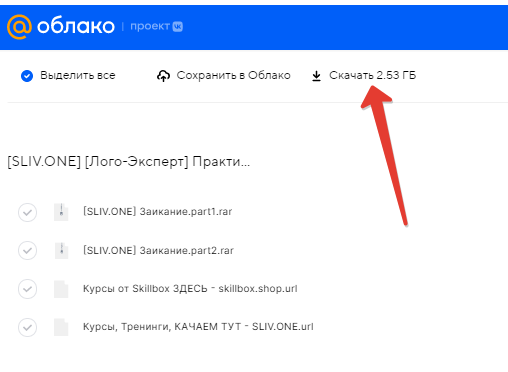Open the Mail.ru @ logo icon
This screenshot has height=372, width=508.
(19, 27)
